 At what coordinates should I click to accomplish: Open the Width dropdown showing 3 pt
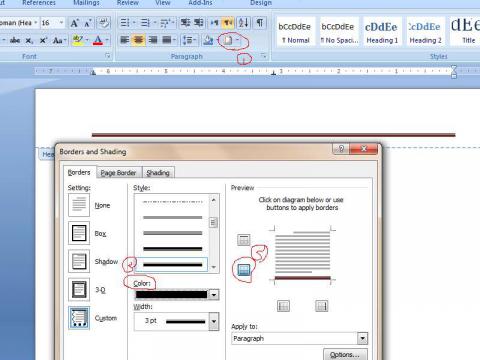pyautogui.click(x=214, y=321)
